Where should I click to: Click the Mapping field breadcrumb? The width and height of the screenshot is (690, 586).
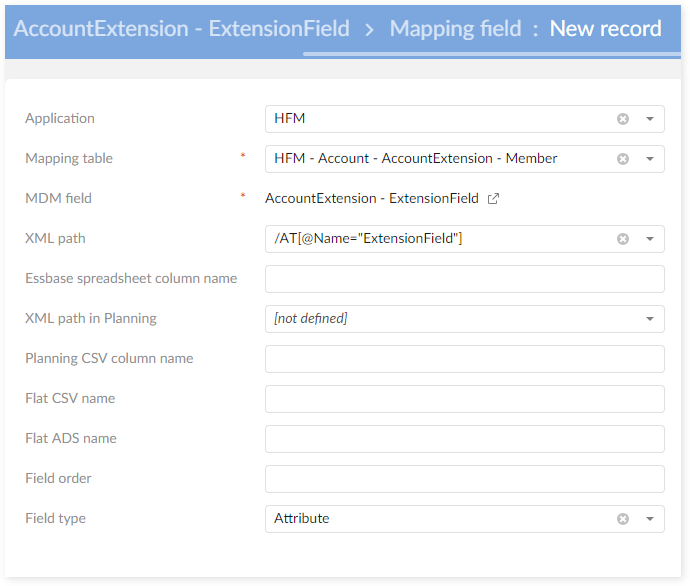coord(455,28)
